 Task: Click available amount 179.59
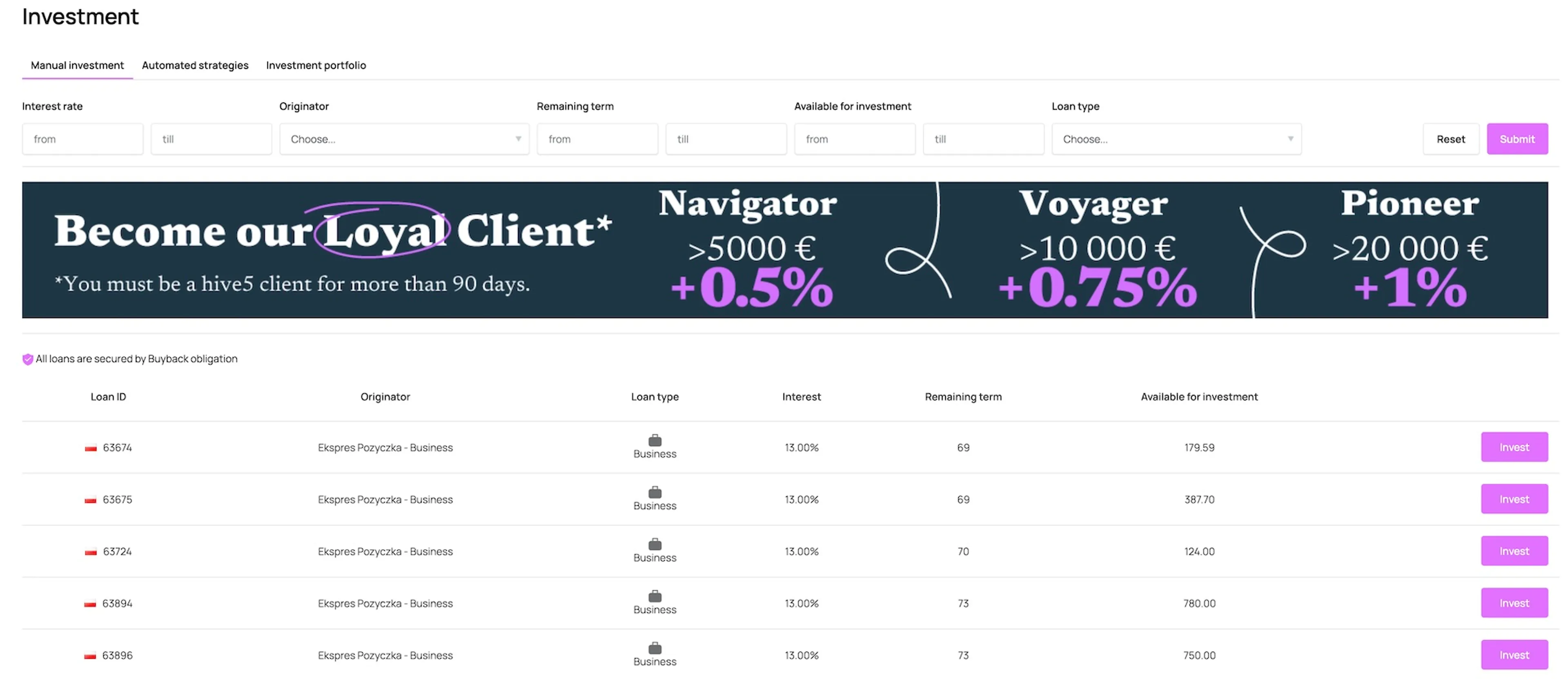point(1199,448)
